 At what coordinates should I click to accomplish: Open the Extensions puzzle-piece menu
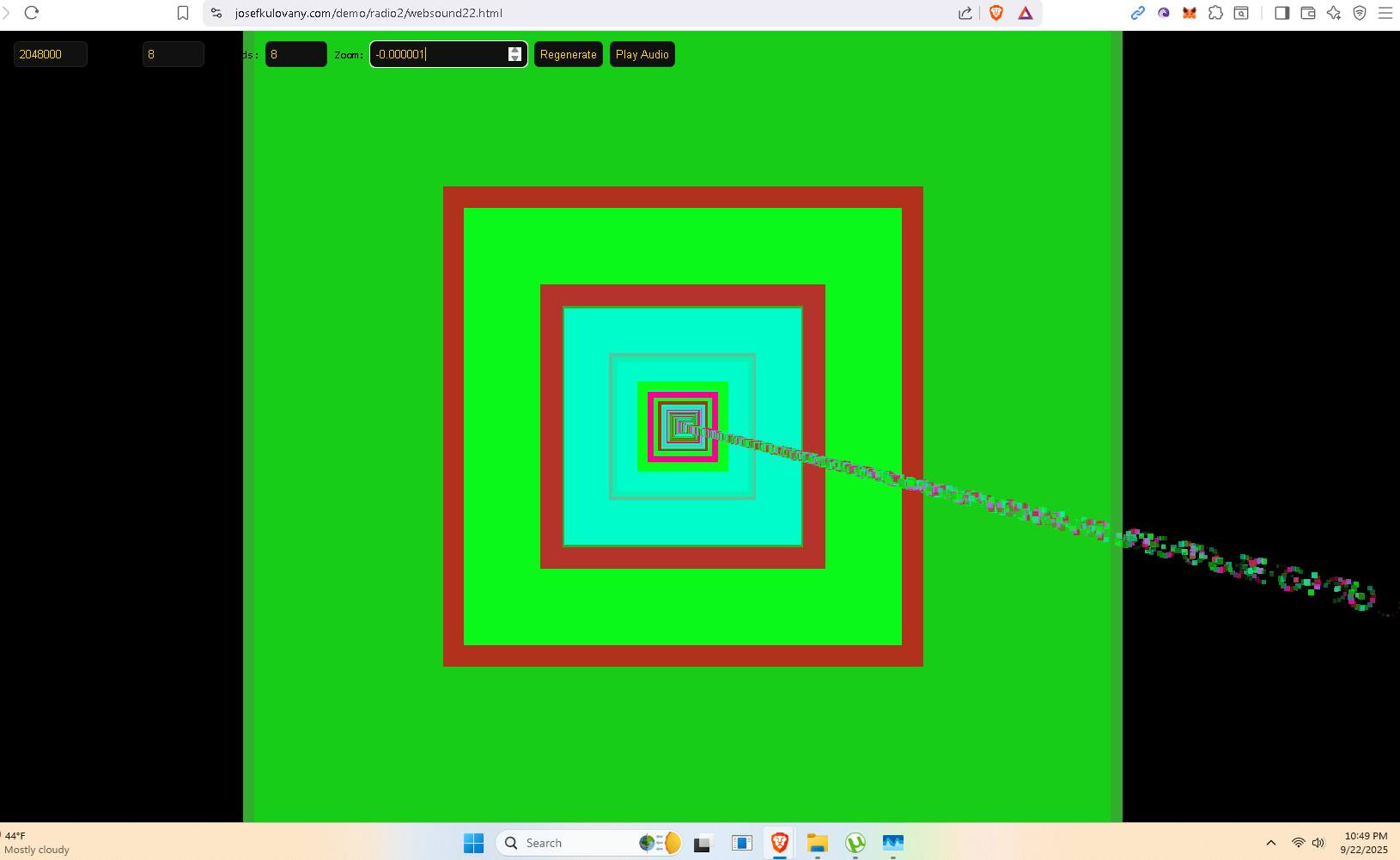(1215, 13)
